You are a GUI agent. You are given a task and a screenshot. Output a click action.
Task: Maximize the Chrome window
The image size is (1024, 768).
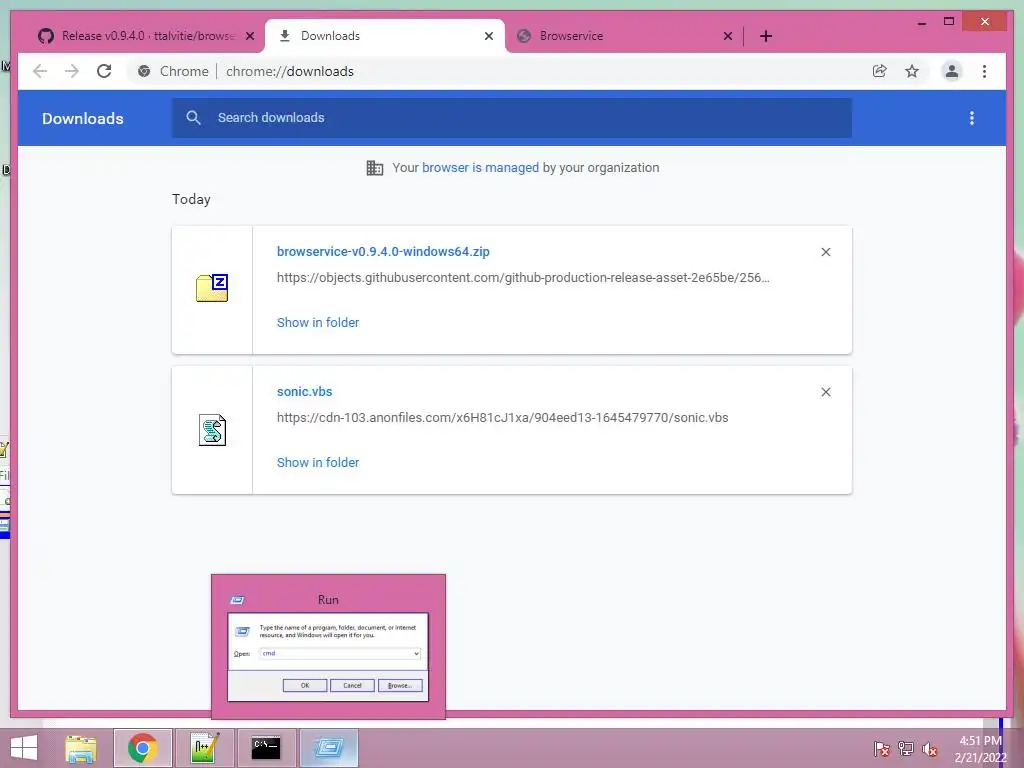pyautogui.click(x=949, y=22)
